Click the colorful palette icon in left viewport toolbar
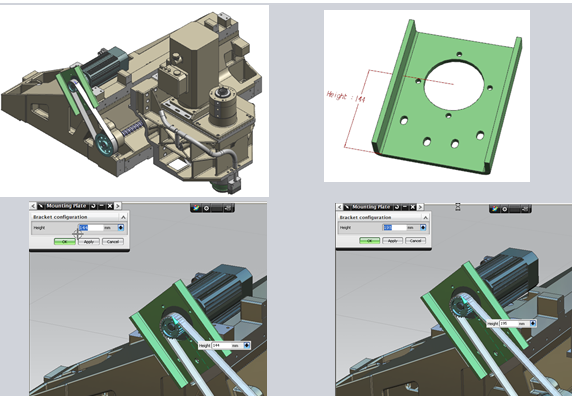The image size is (572, 396). [x=196, y=208]
